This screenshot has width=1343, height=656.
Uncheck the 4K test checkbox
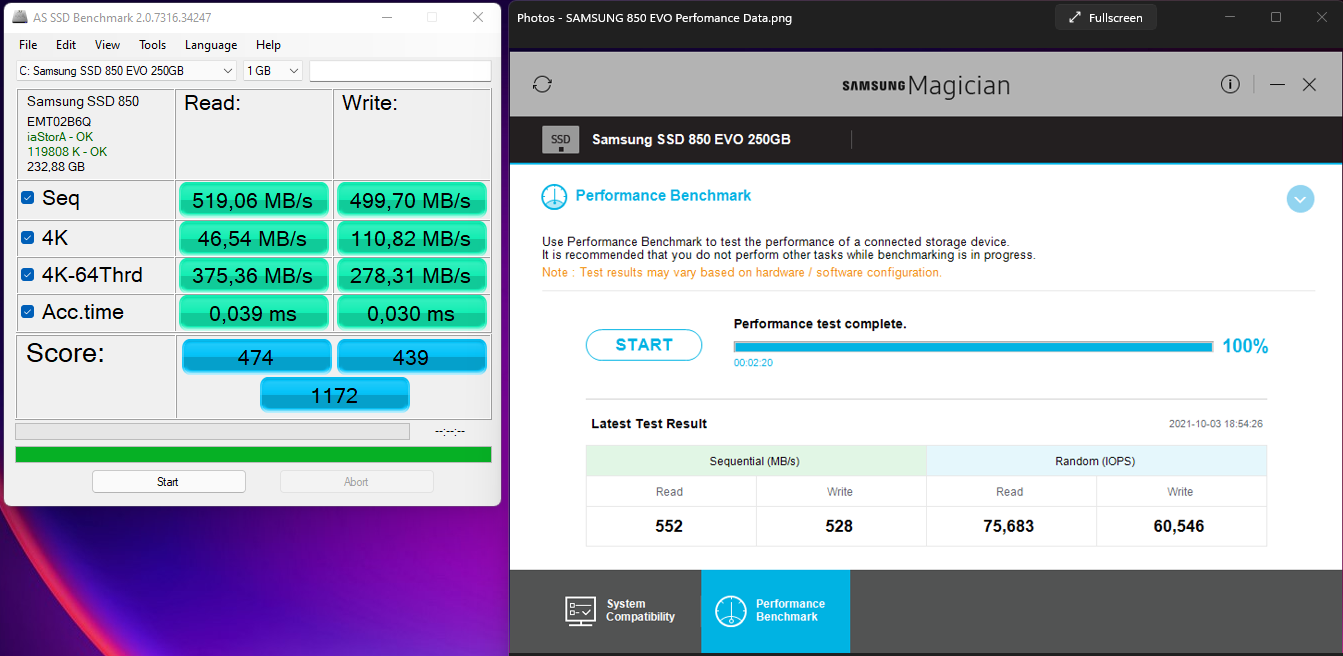pos(28,238)
